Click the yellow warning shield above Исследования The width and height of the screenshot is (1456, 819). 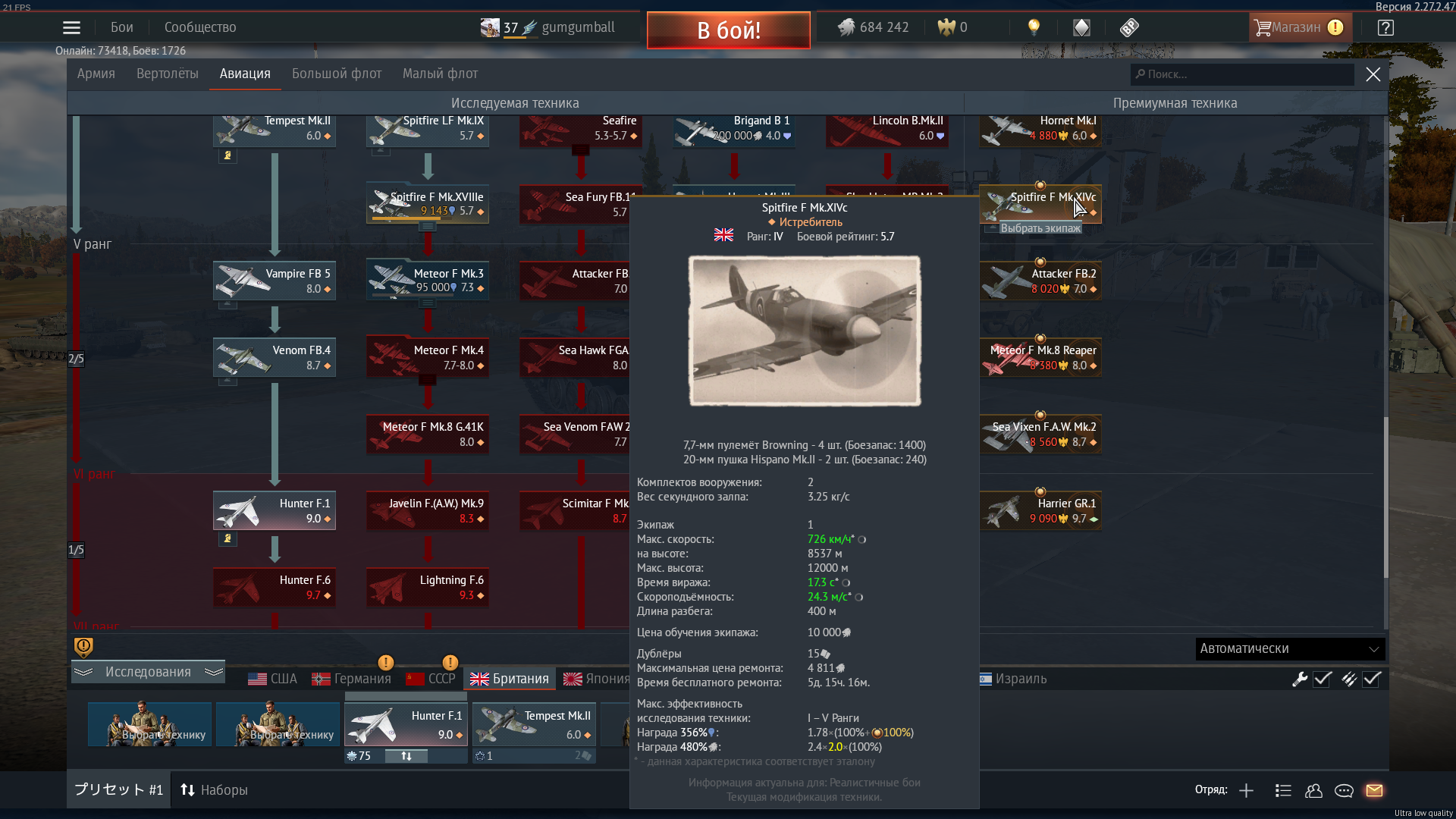coord(83,647)
